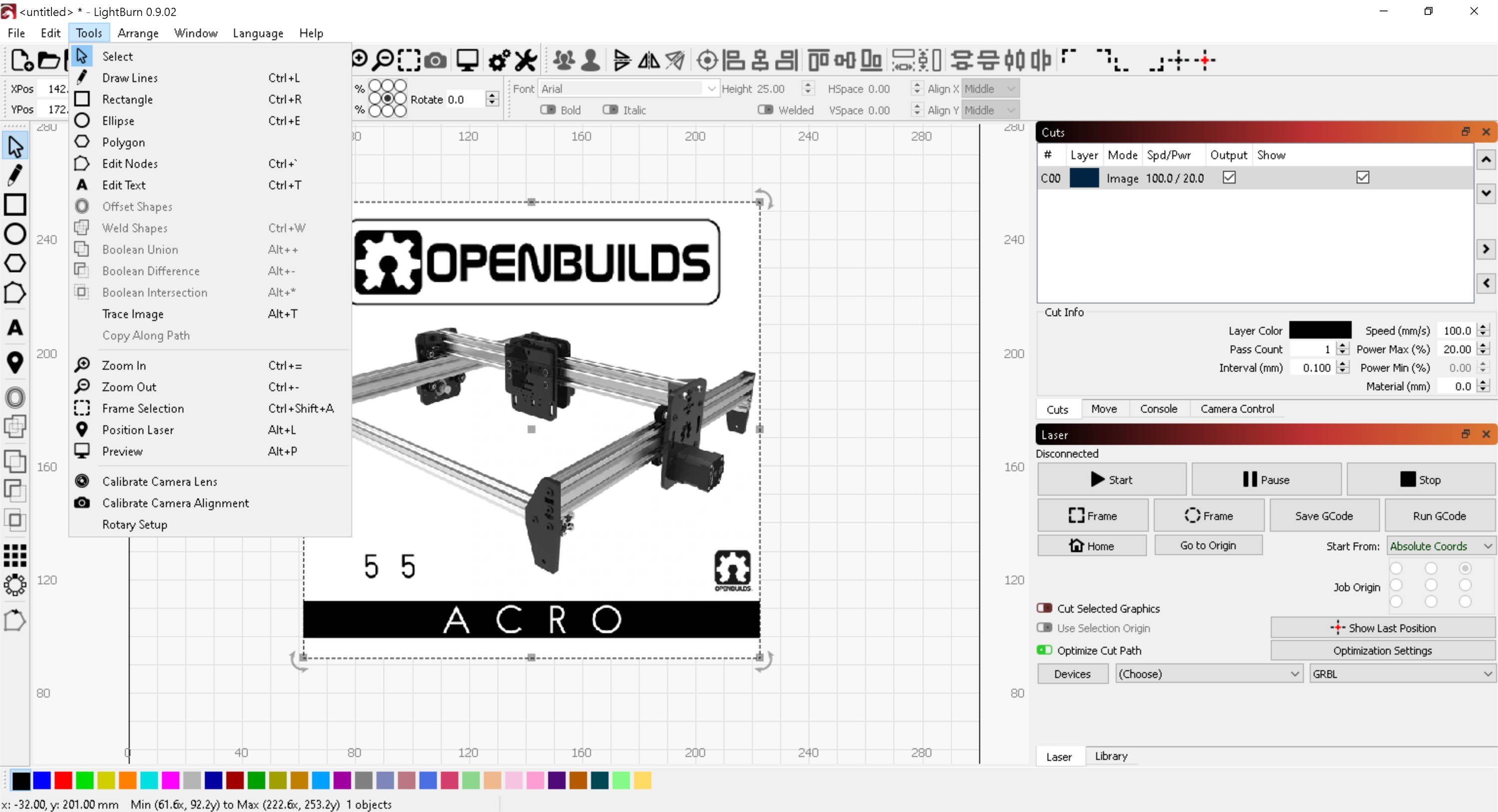
Task: Click the Ungroup single-person toolbar icon
Action: click(x=591, y=60)
